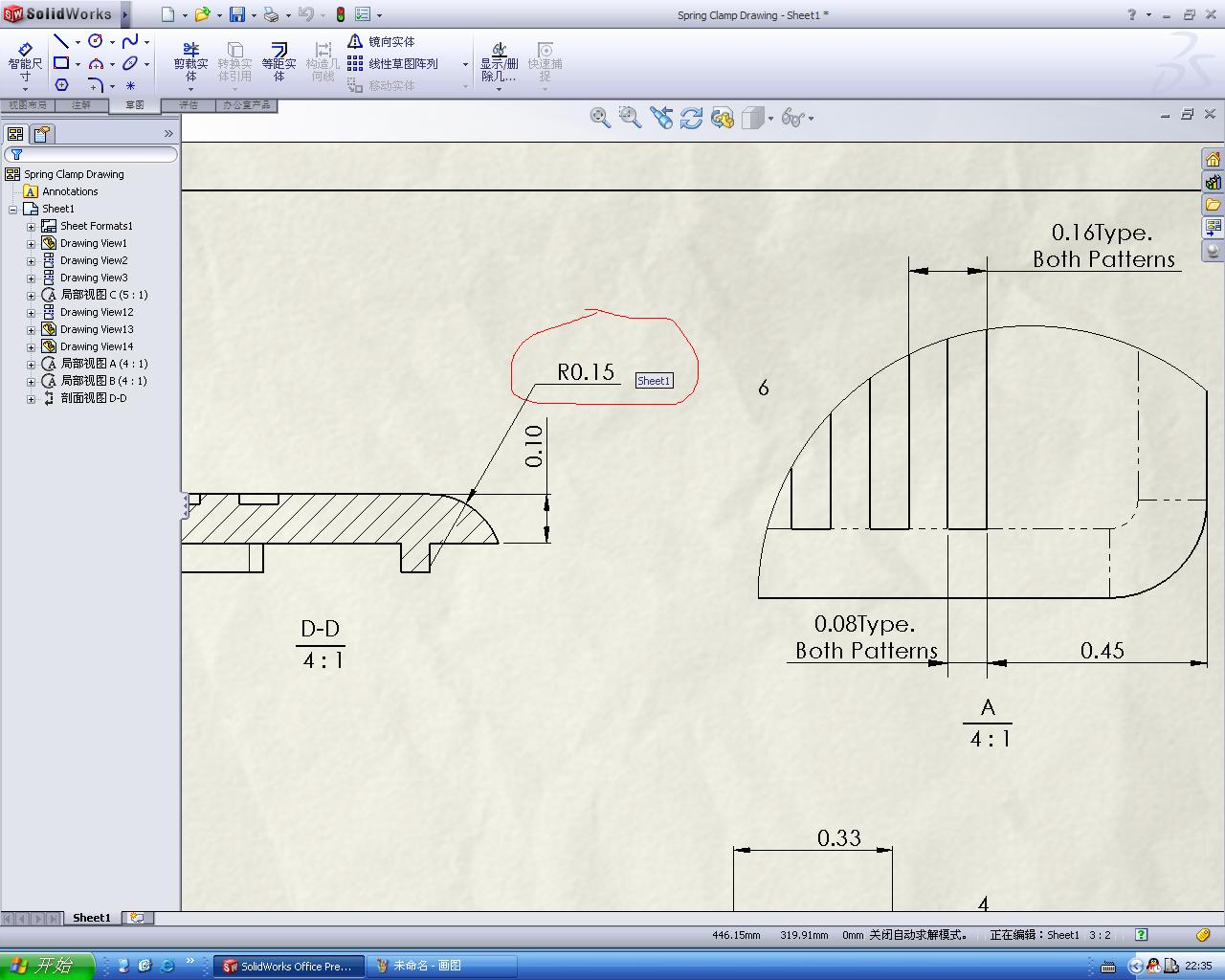1225x980 pixels.
Task: Switch to the 未命名 - 画图 taskbar window
Action: pyautogui.click(x=442, y=967)
